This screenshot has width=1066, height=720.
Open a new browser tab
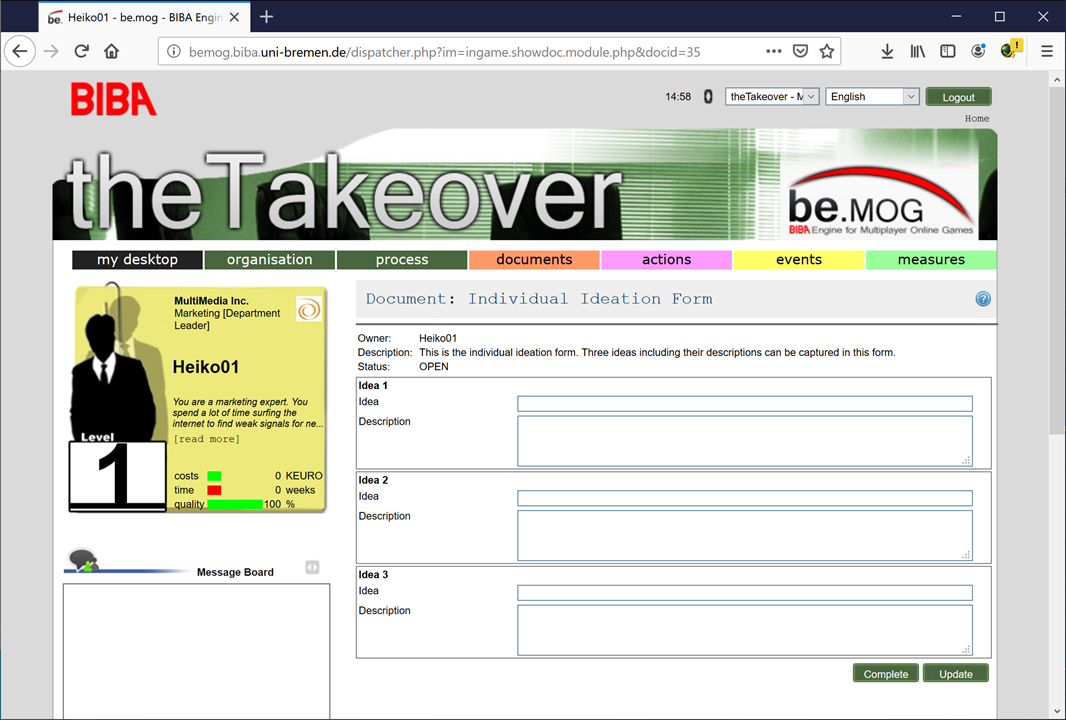pyautogui.click(x=266, y=17)
